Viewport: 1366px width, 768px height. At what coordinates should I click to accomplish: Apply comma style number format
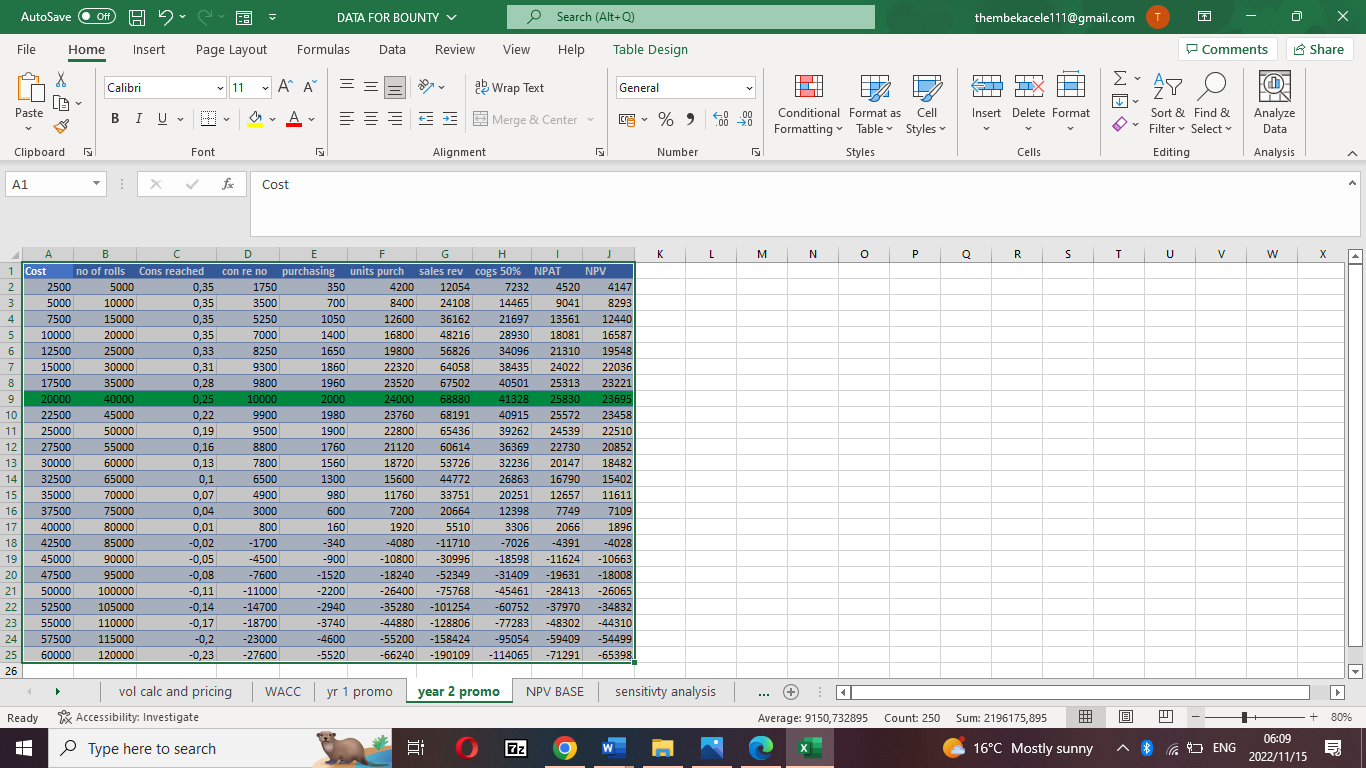click(x=690, y=120)
